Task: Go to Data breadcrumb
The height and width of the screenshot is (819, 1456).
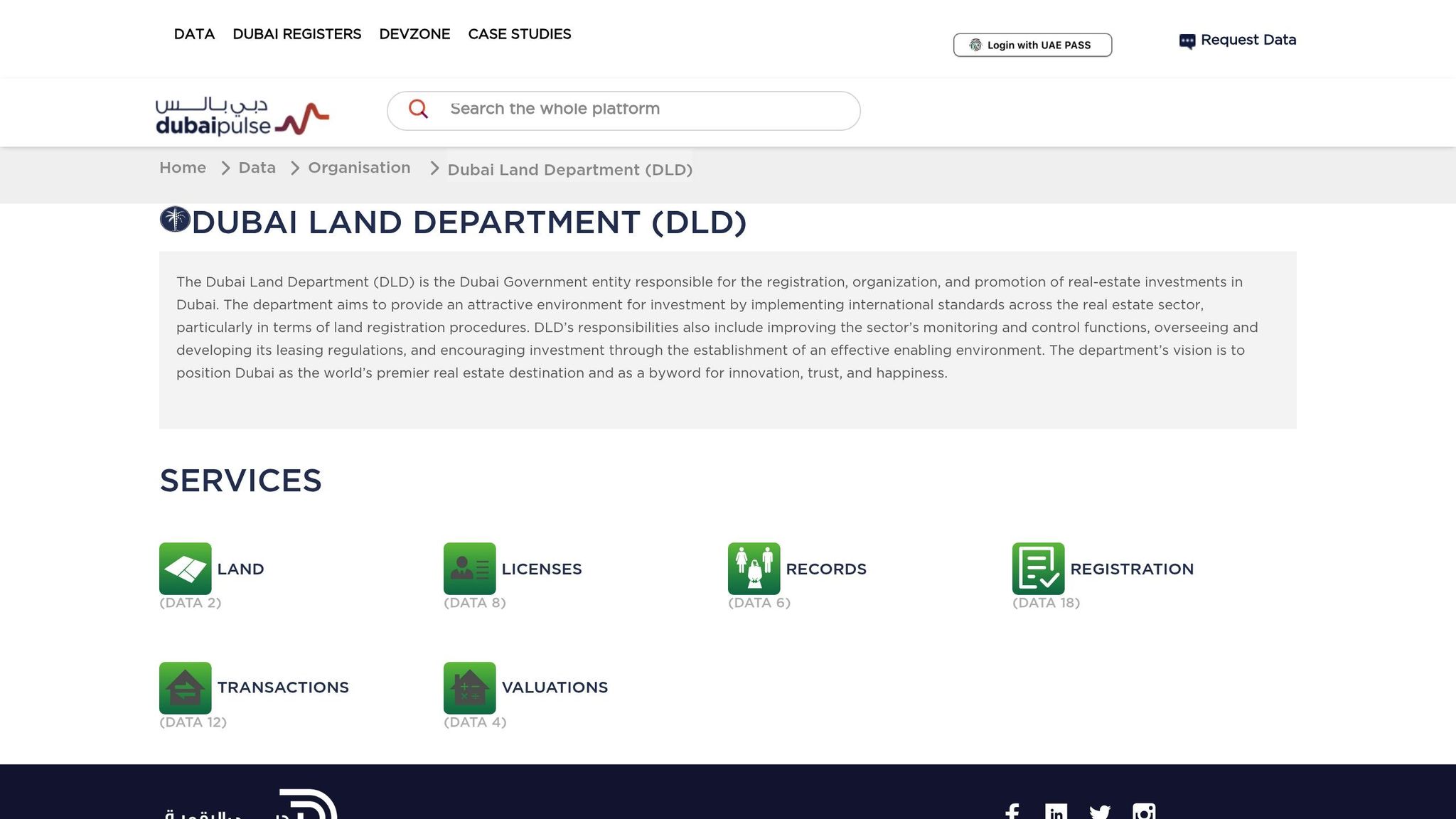Action: pos(257,168)
